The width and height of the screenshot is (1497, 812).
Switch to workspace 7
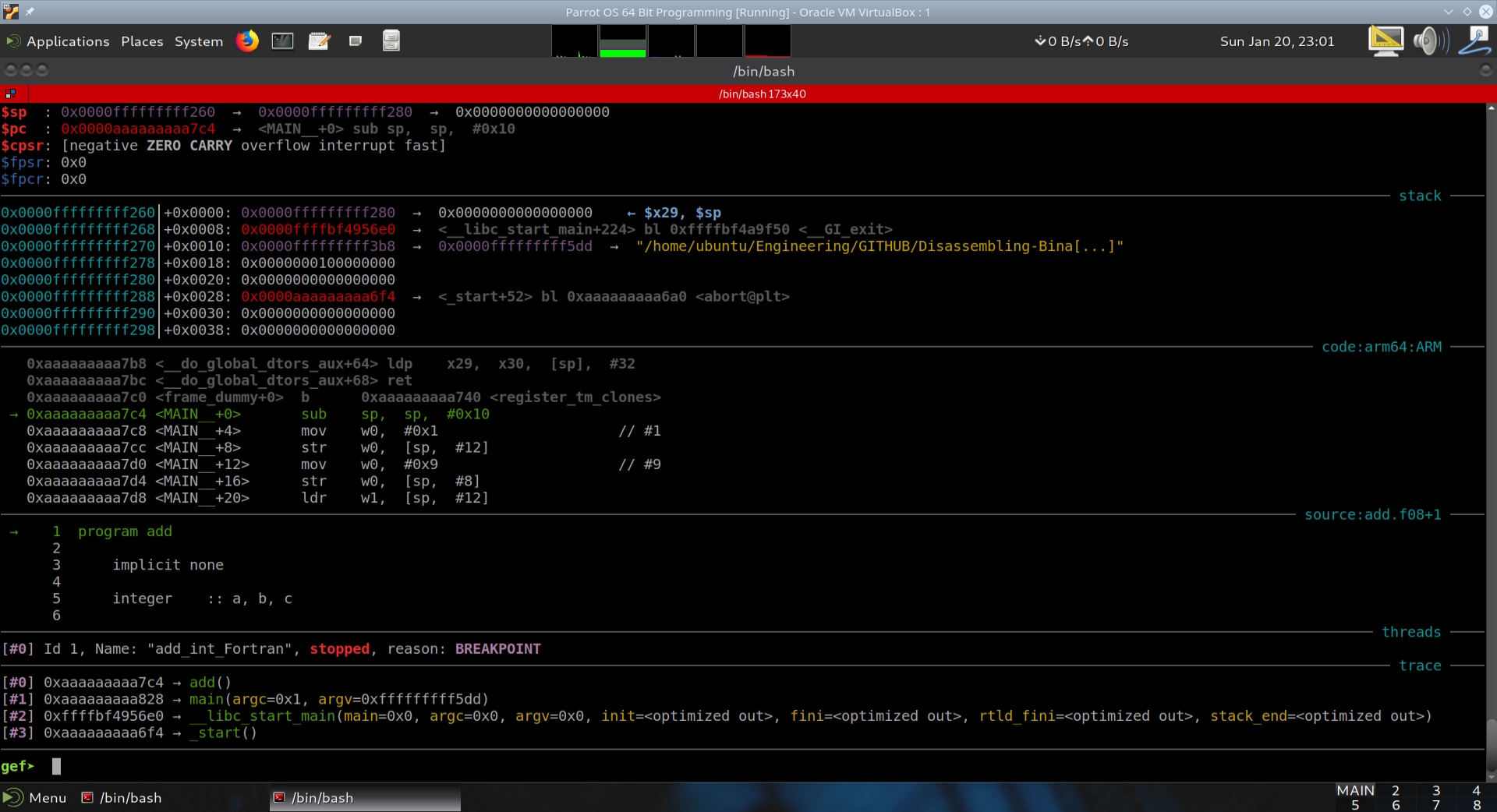tap(1436, 805)
